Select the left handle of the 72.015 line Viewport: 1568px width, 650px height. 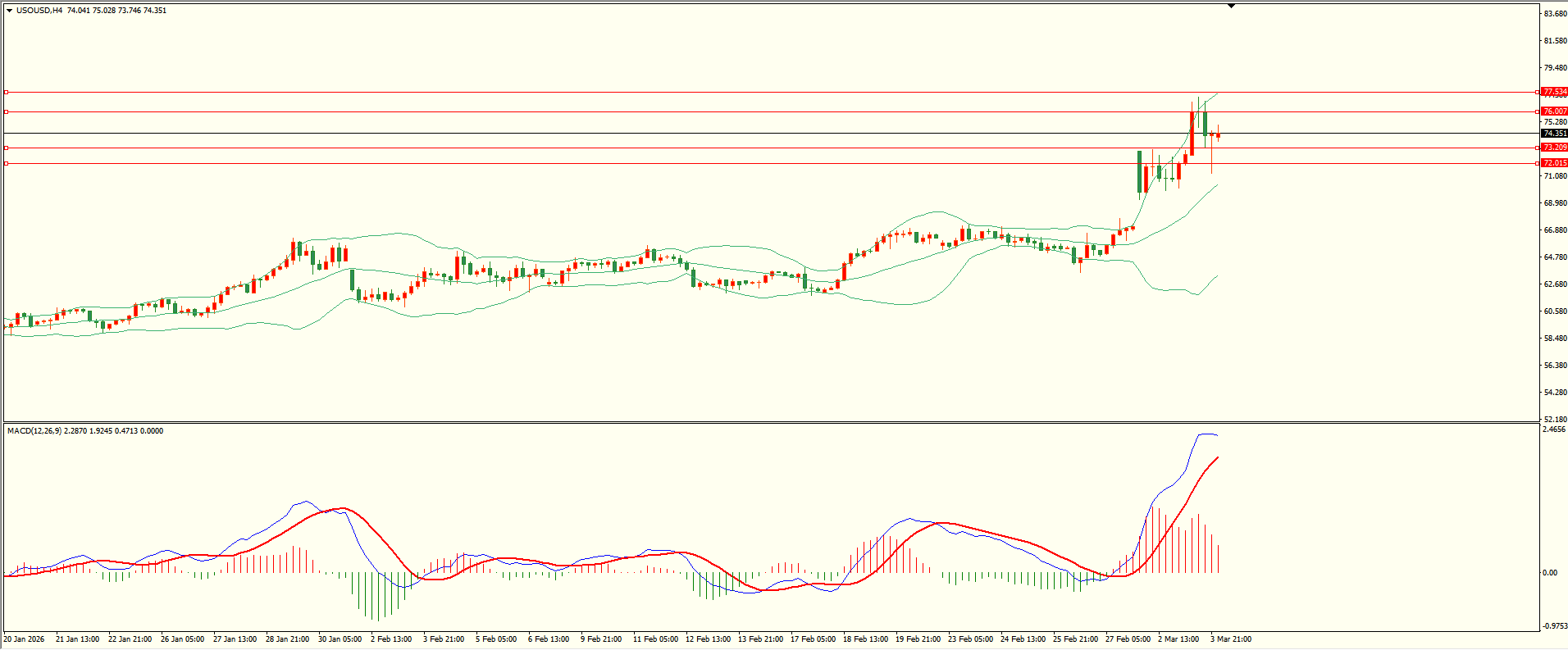click(x=7, y=163)
